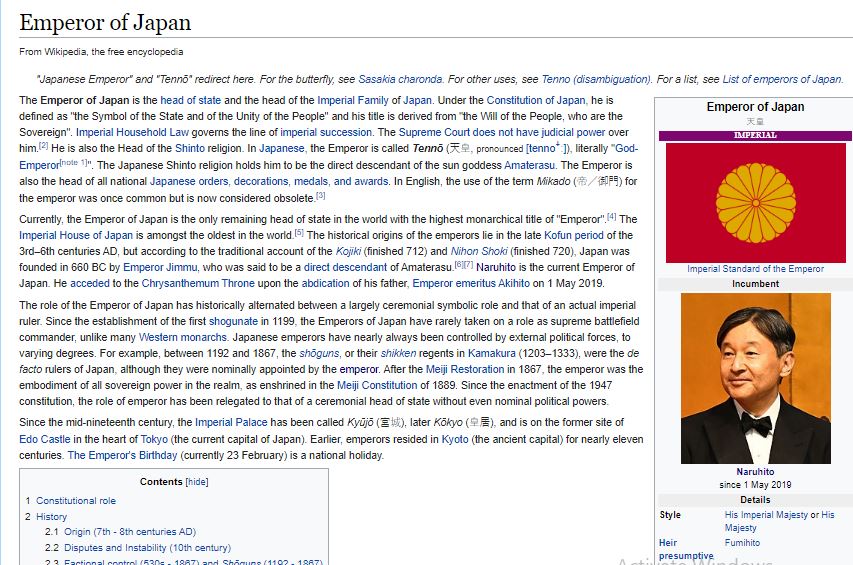Jump to 'History' contents entry

51,517
